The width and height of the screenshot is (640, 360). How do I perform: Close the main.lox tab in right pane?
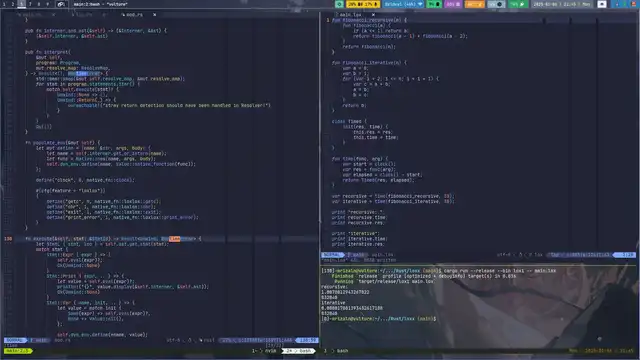click(x=373, y=15)
